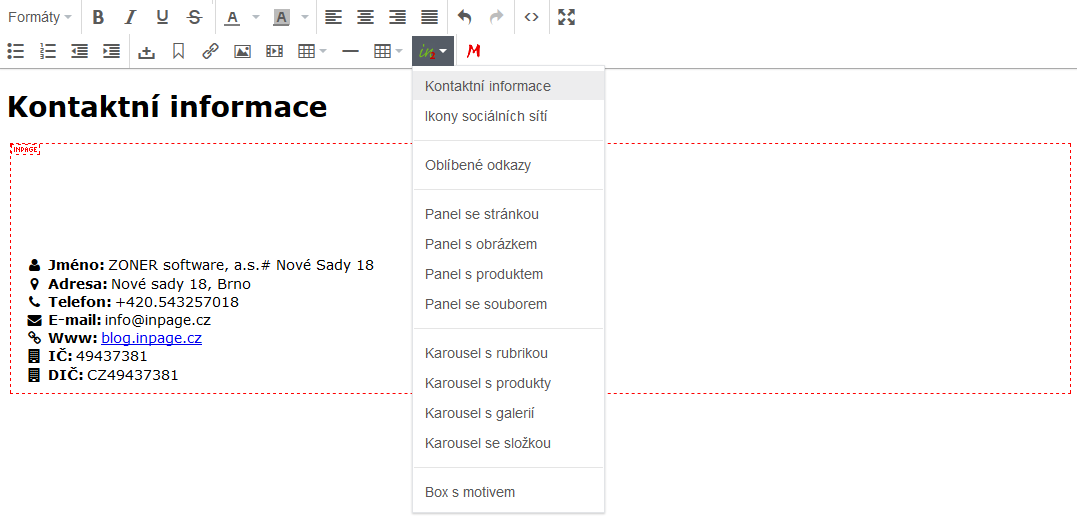
Task: Toggle bold formatting
Action: click(98, 17)
